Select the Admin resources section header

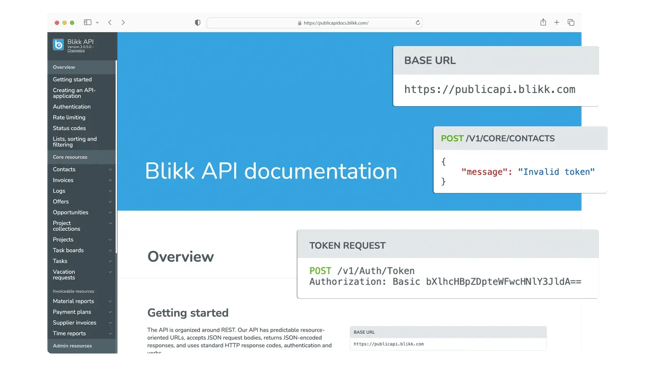pos(82,346)
